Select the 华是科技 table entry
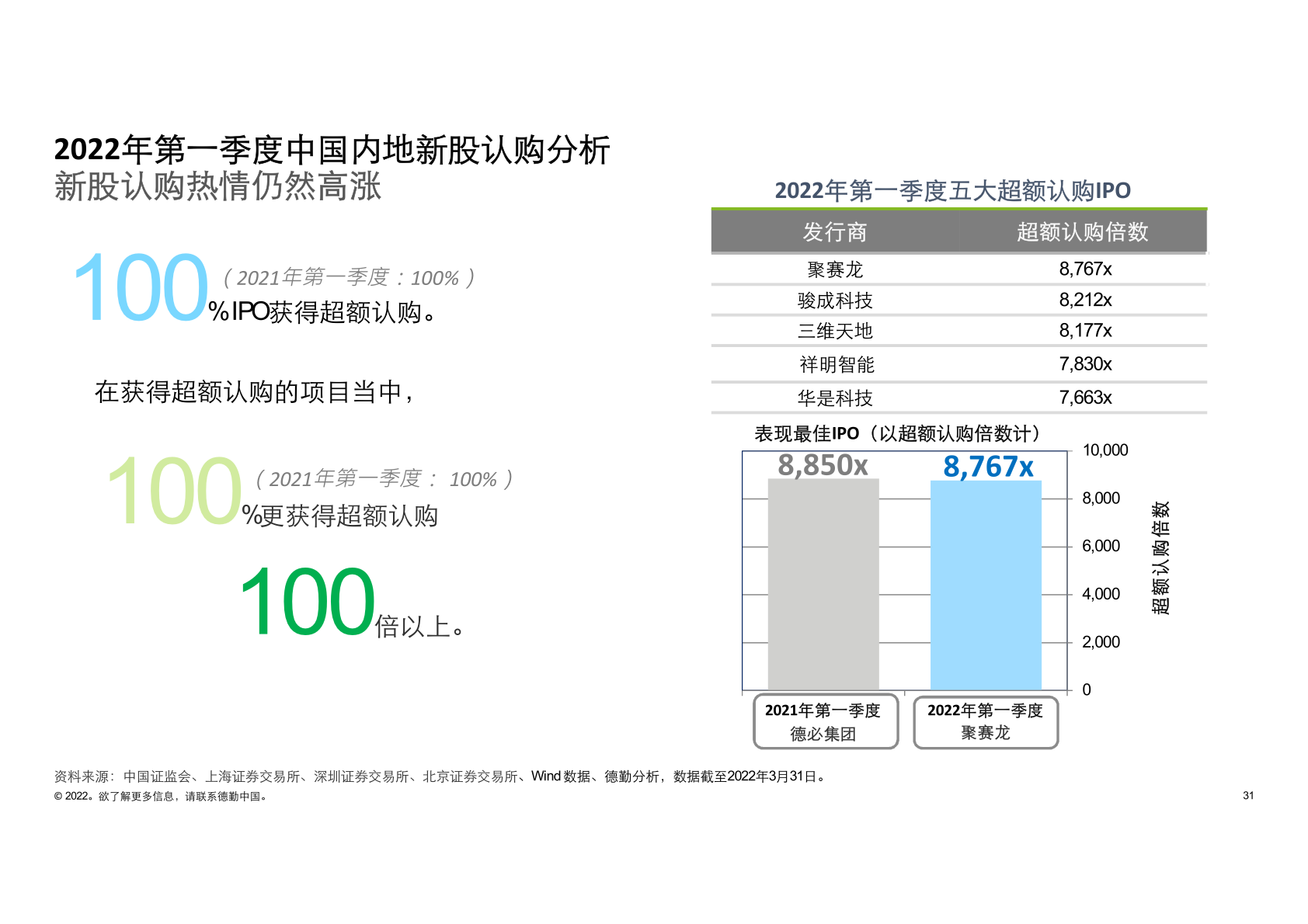1308x924 pixels. (835, 398)
